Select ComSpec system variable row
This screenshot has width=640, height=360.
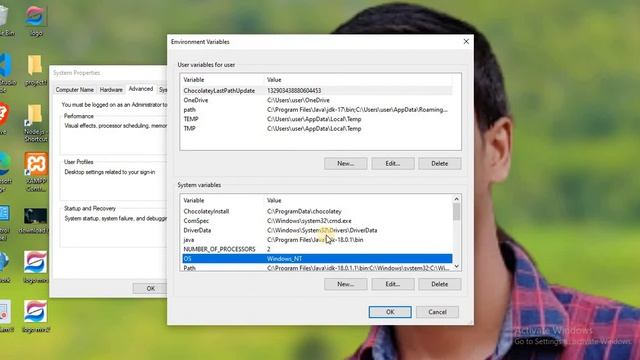pos(317,221)
